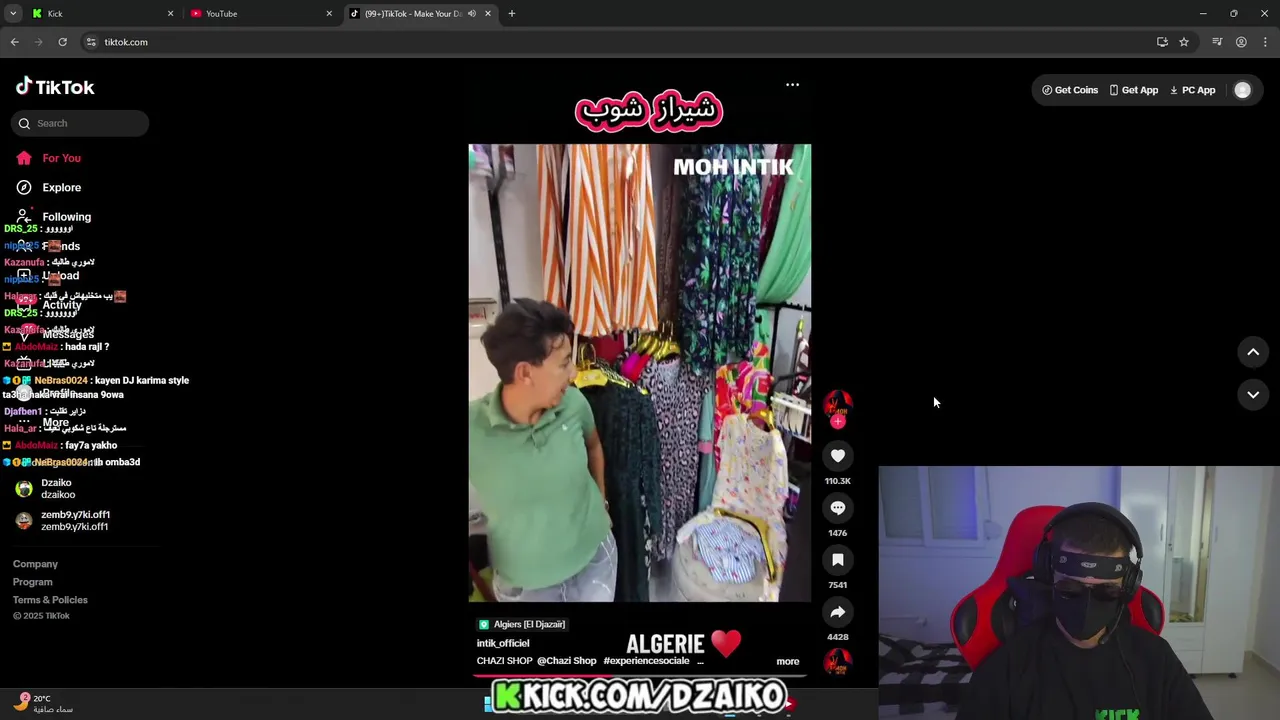Screen dimensions: 1280x720
Task: Follow creator with red plus badge
Action: point(838,421)
